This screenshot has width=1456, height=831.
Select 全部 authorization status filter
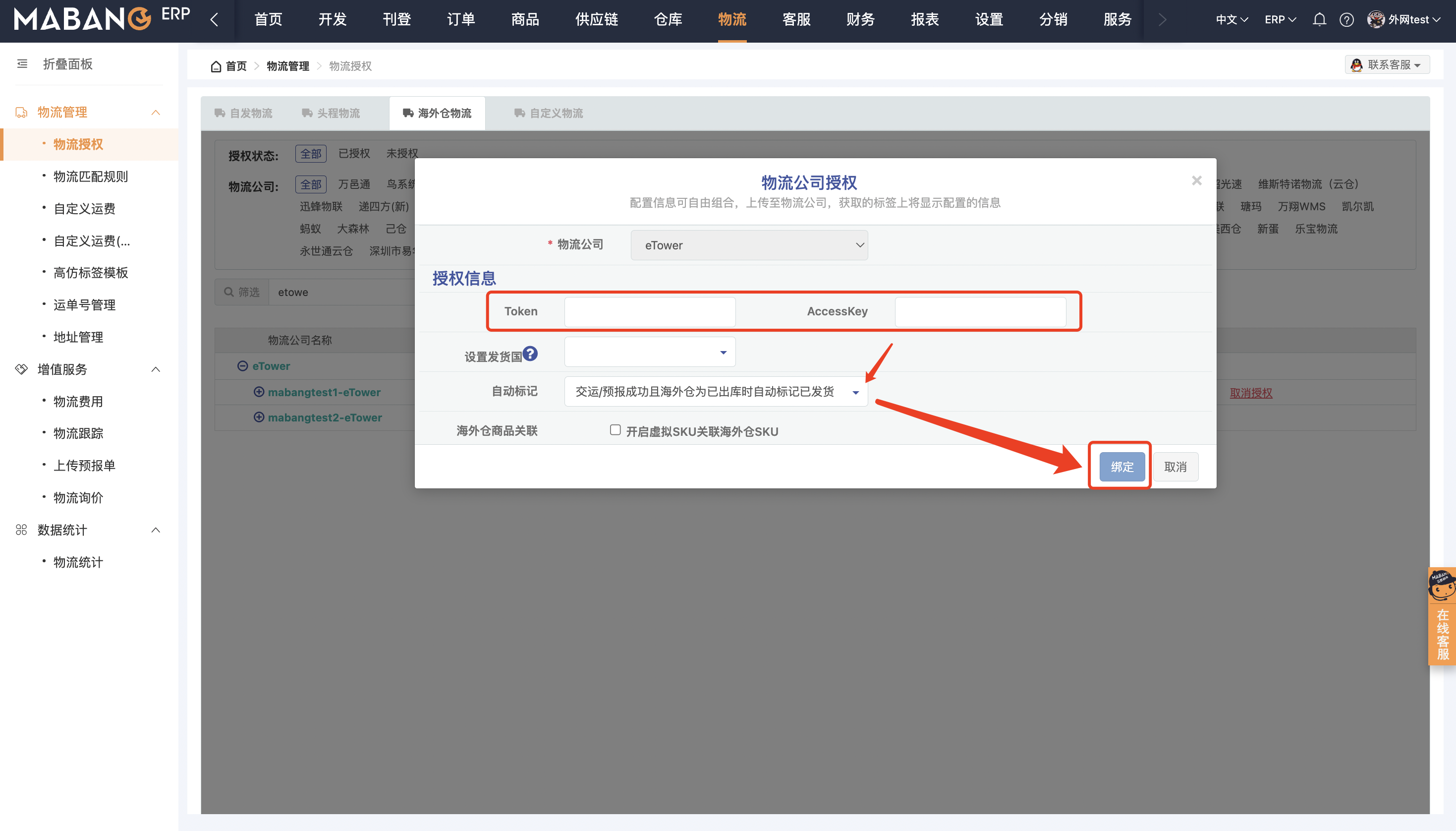(311, 154)
